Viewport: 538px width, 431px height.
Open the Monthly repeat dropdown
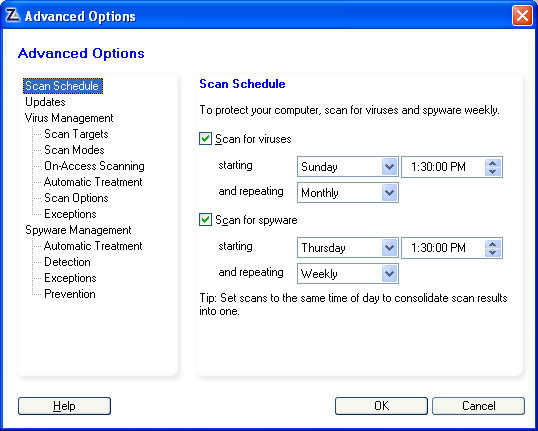point(348,193)
